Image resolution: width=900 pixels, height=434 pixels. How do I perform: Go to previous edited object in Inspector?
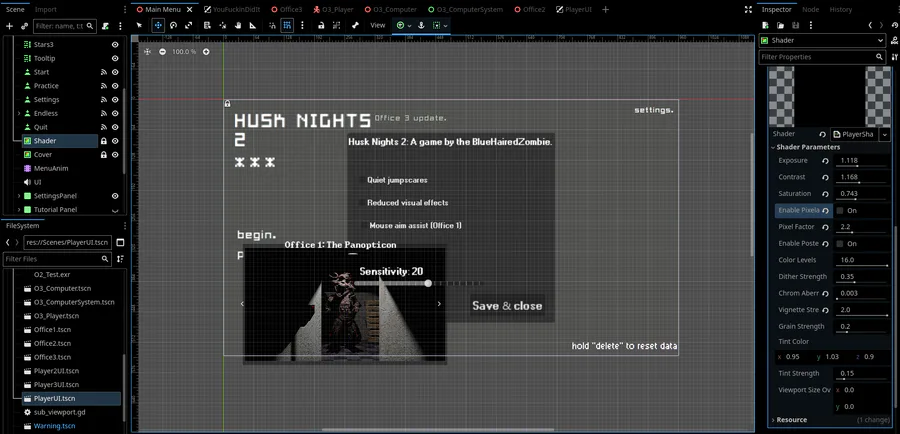(x=871, y=25)
